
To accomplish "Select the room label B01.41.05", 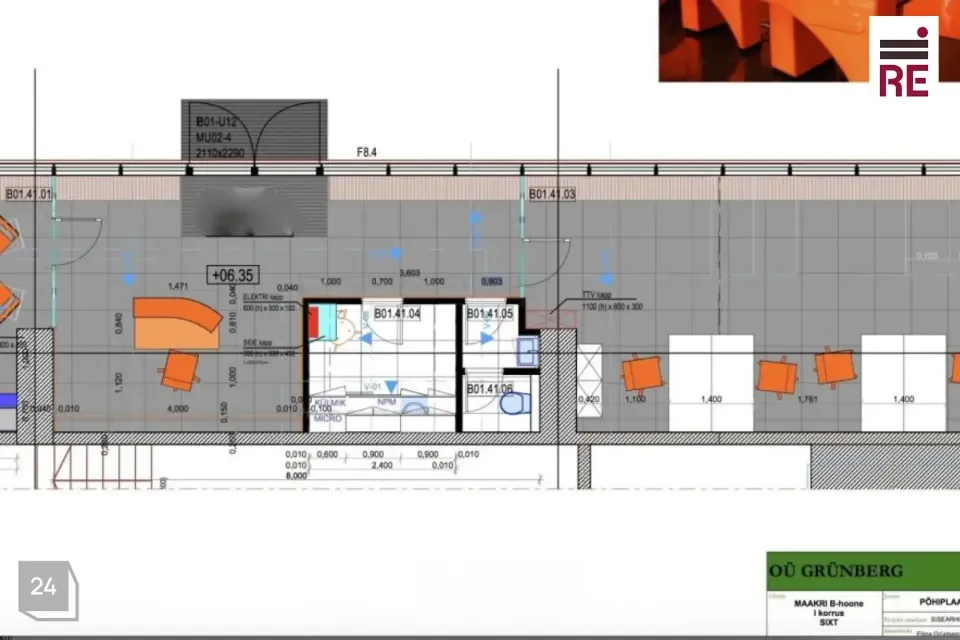I will [490, 314].
